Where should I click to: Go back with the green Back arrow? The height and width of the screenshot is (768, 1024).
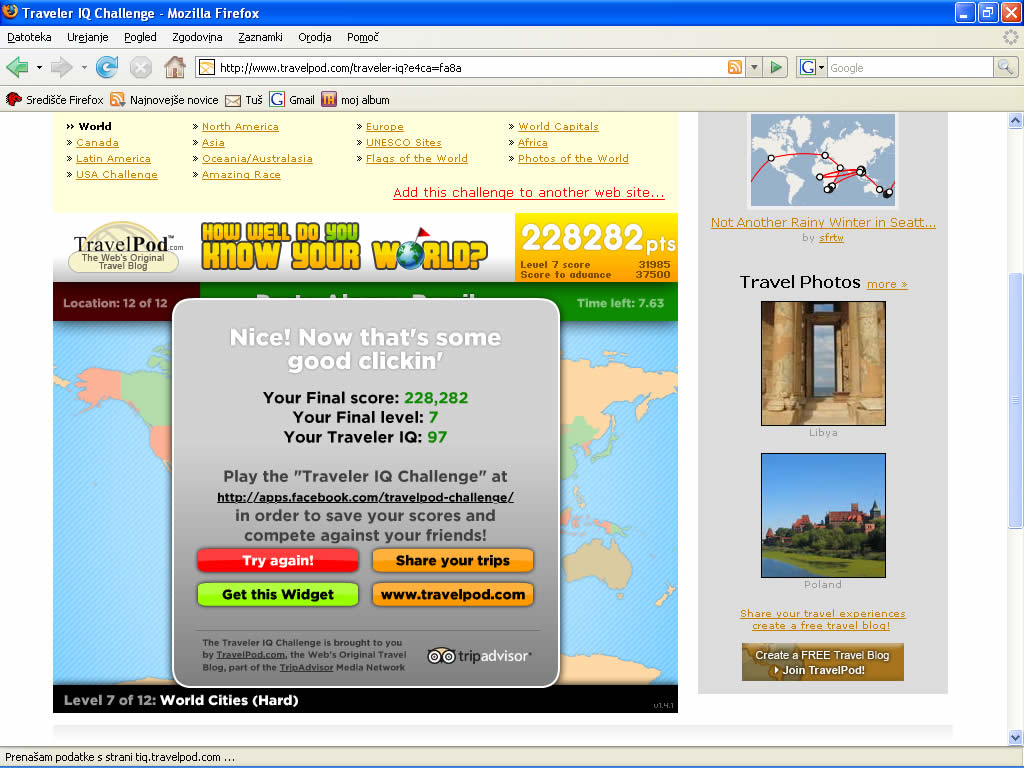17,67
